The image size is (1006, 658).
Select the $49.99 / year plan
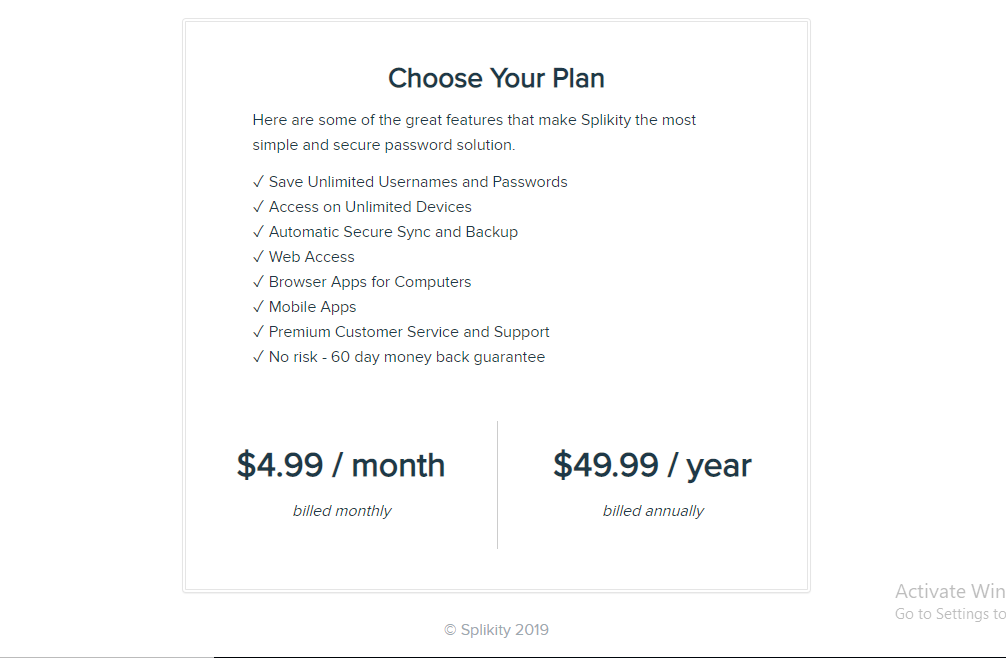tap(652, 465)
